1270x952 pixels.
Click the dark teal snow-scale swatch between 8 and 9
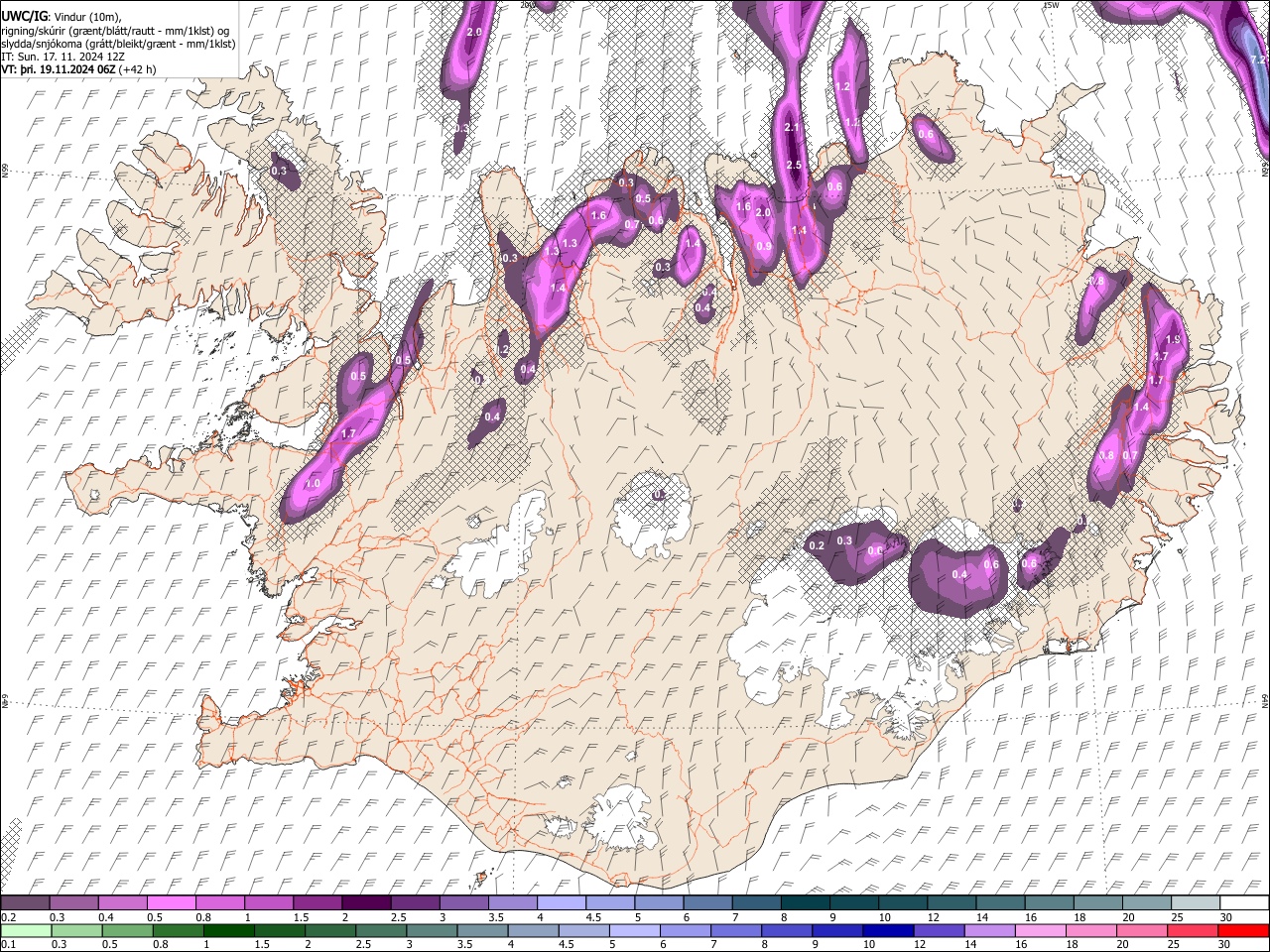coord(806,902)
